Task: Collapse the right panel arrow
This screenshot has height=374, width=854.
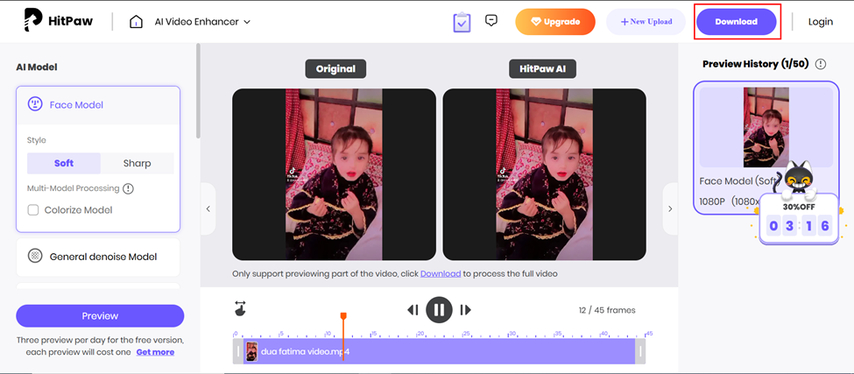Action: [x=670, y=209]
